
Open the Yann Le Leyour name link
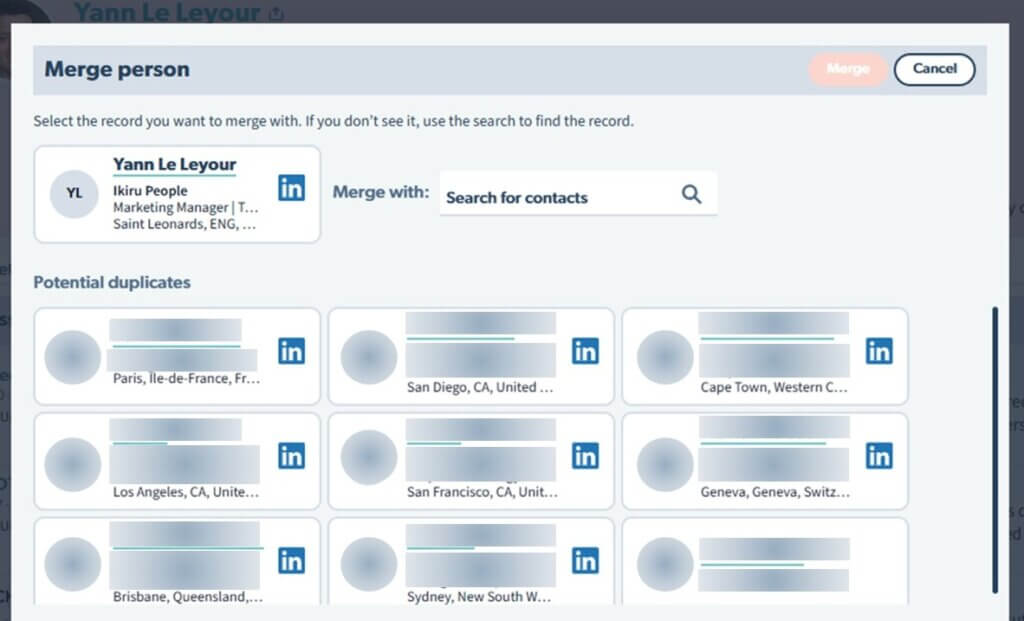(x=174, y=164)
